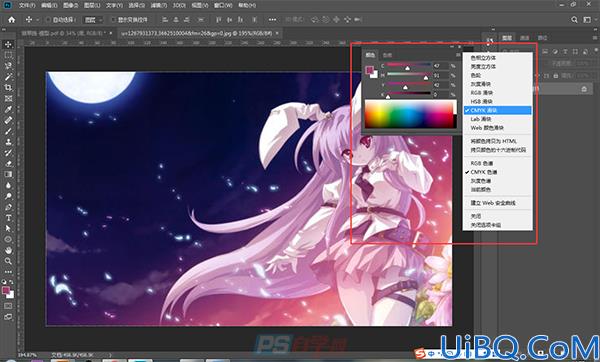600x362 pixels.
Task: Choose 建立 Web 安全曲线 menu item
Action: click(x=497, y=203)
